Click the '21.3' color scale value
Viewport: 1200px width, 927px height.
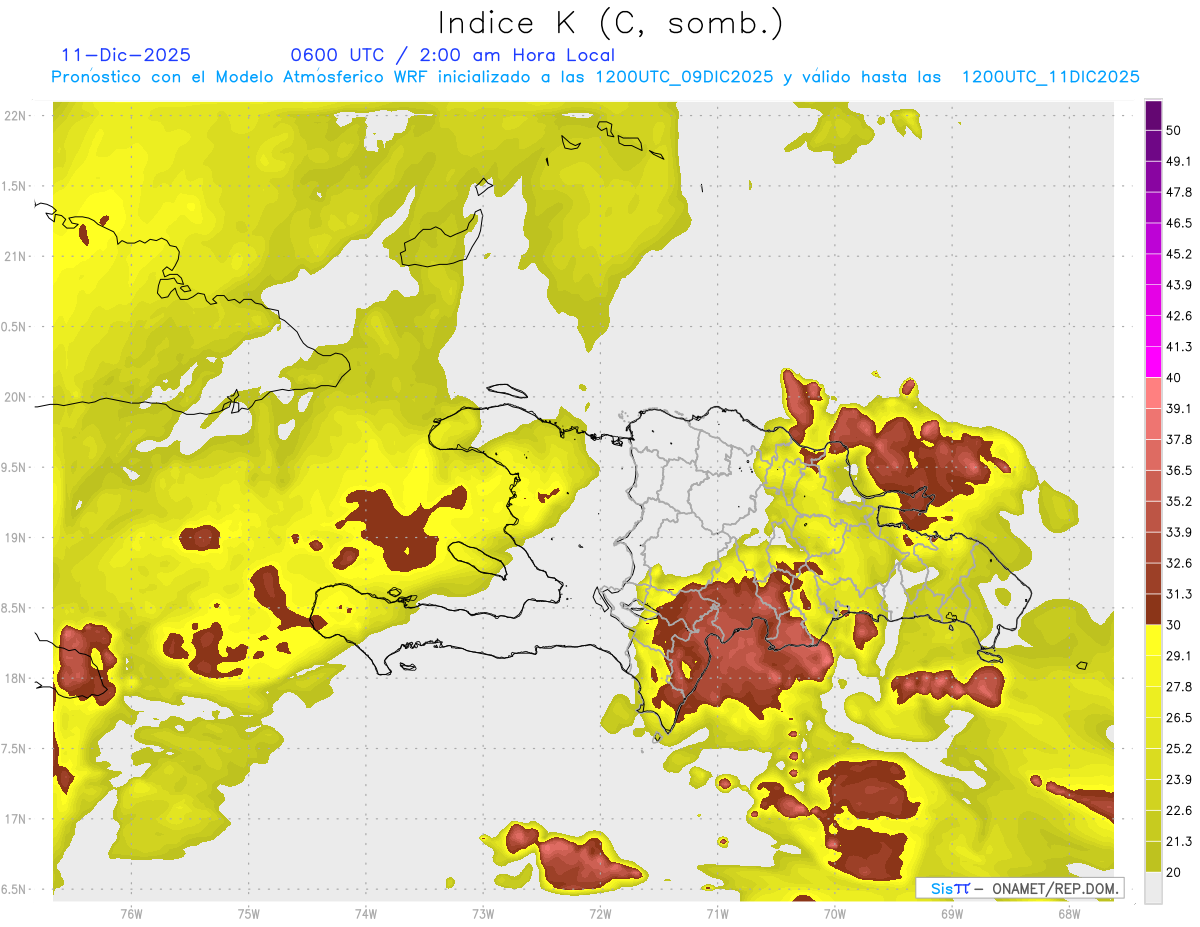[1179, 841]
